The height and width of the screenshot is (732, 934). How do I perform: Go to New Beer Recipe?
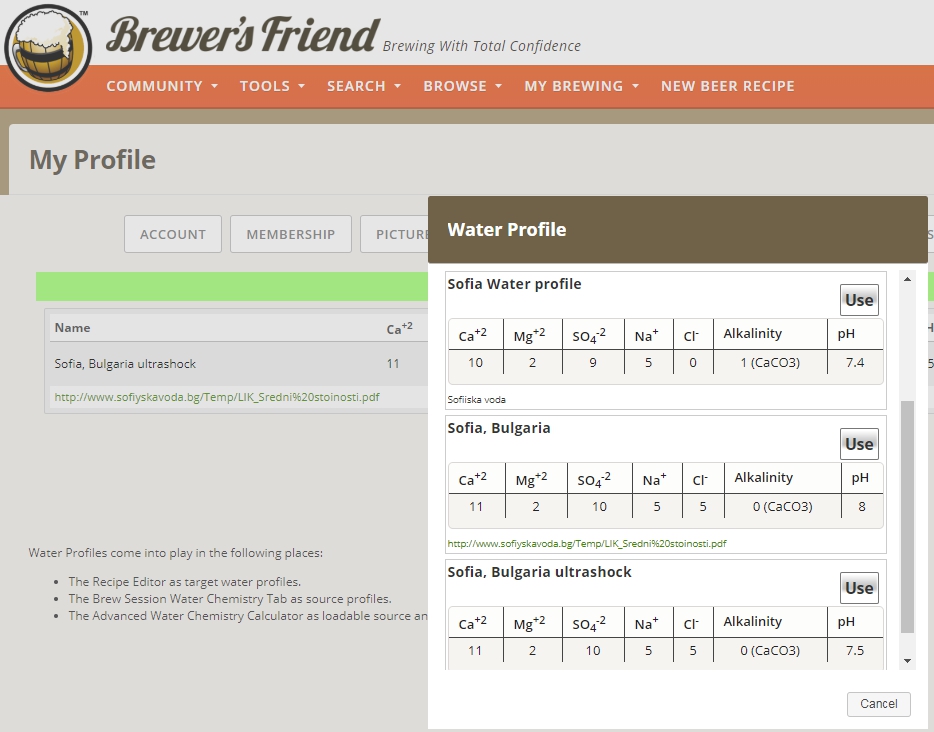pyautogui.click(x=727, y=86)
